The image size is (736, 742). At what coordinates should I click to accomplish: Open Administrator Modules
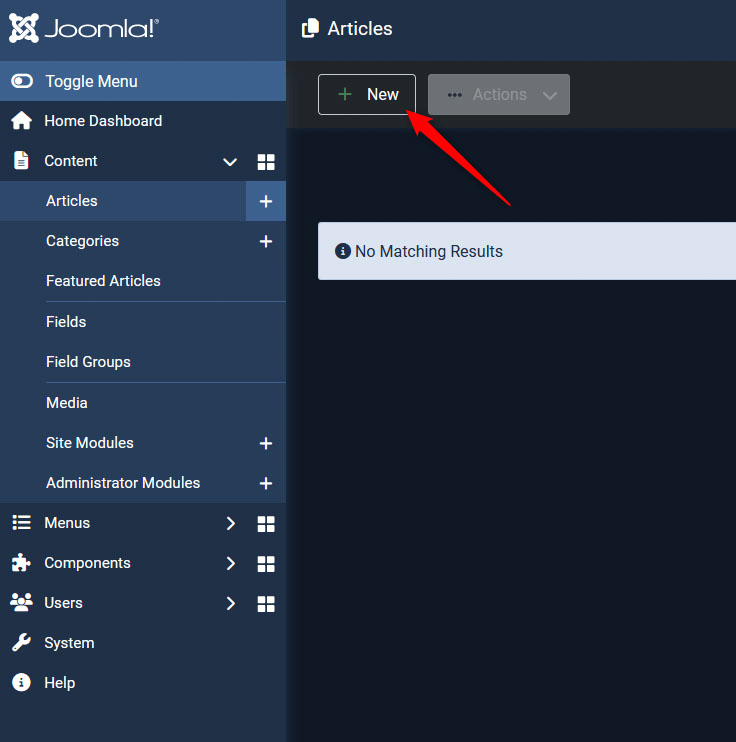[x=123, y=483]
